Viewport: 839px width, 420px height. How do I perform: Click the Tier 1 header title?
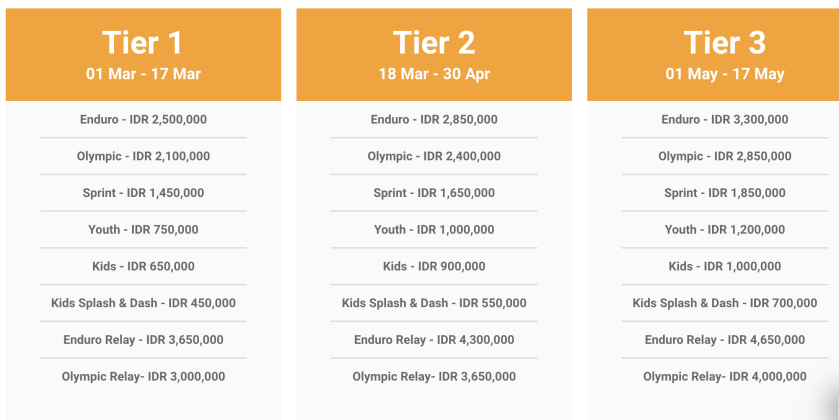(x=143, y=42)
